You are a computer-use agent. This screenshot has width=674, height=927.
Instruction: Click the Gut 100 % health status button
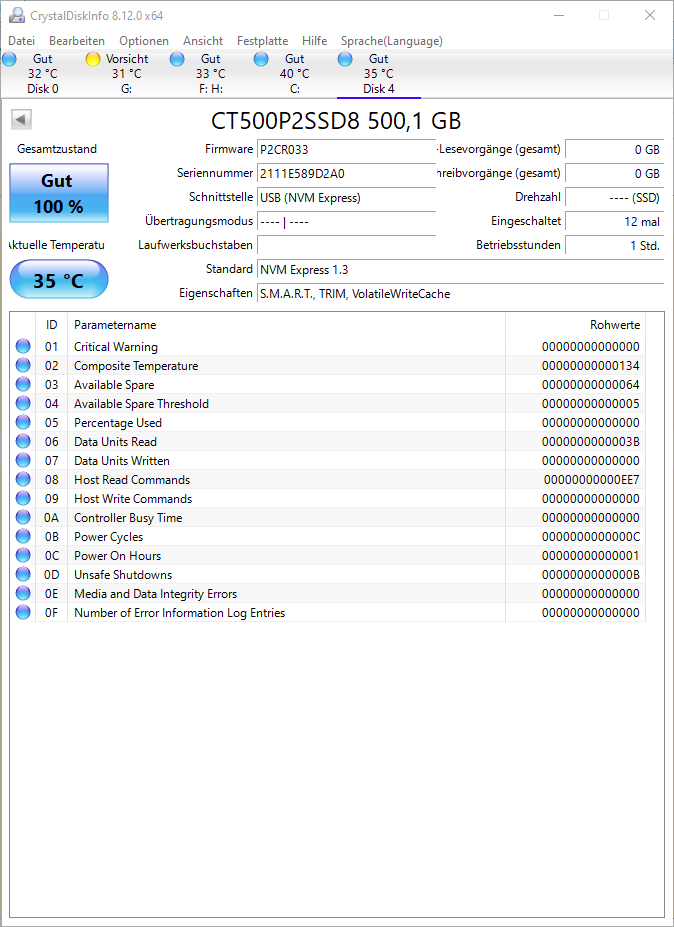59,193
